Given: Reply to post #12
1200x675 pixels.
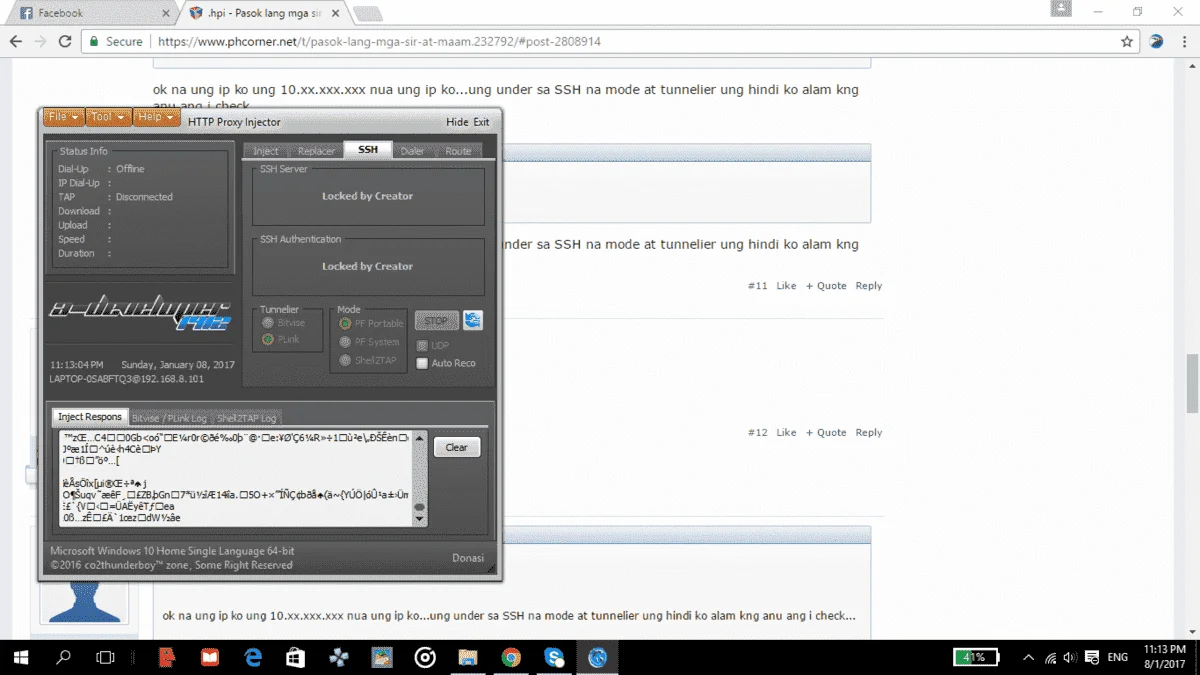Looking at the screenshot, I should click(x=869, y=433).
